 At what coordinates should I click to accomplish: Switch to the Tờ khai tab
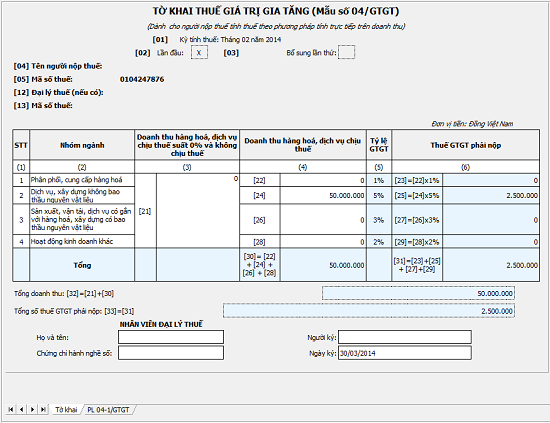[x=66, y=409]
